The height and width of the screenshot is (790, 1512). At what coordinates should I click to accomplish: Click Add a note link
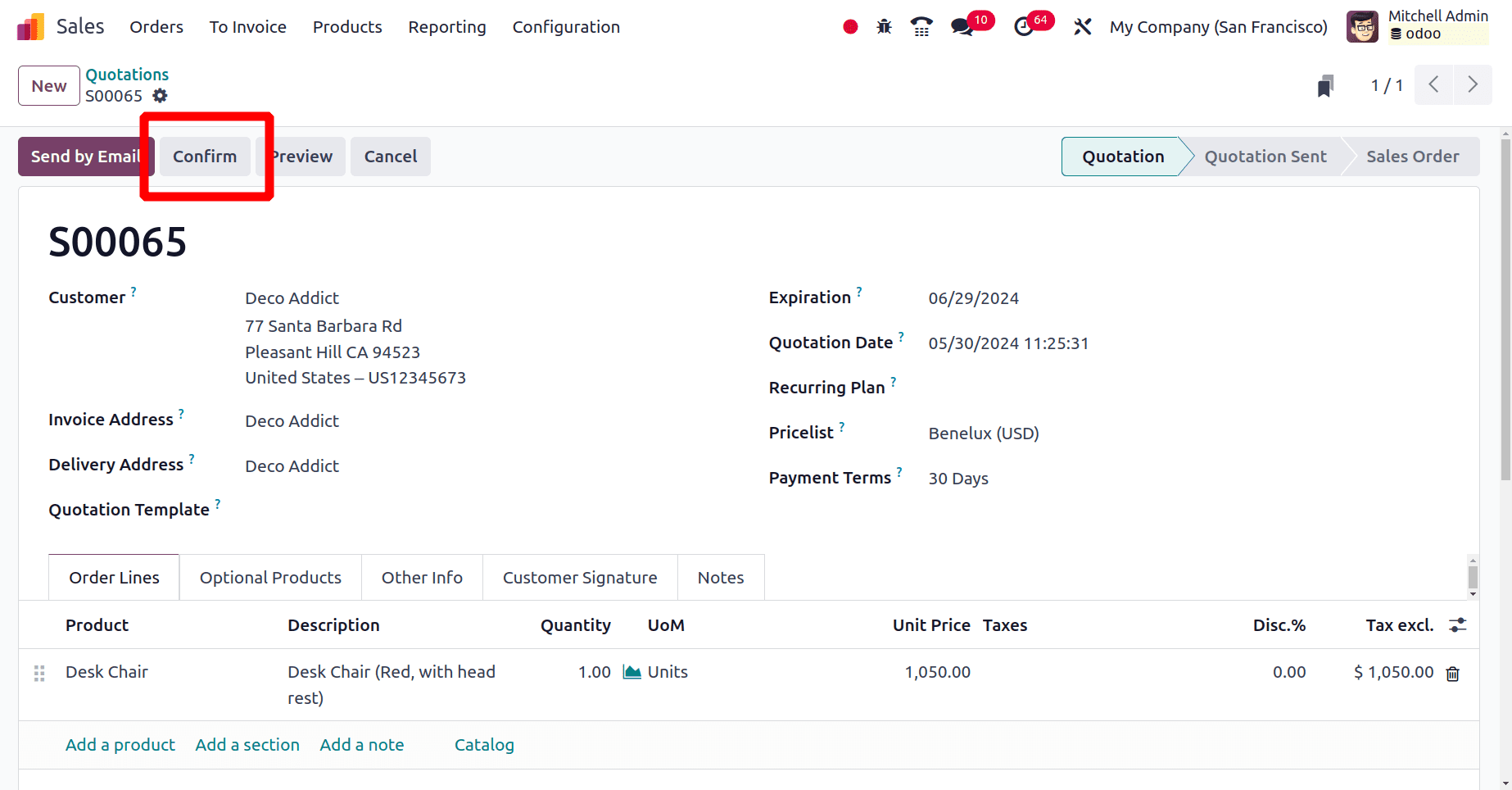coord(362,745)
